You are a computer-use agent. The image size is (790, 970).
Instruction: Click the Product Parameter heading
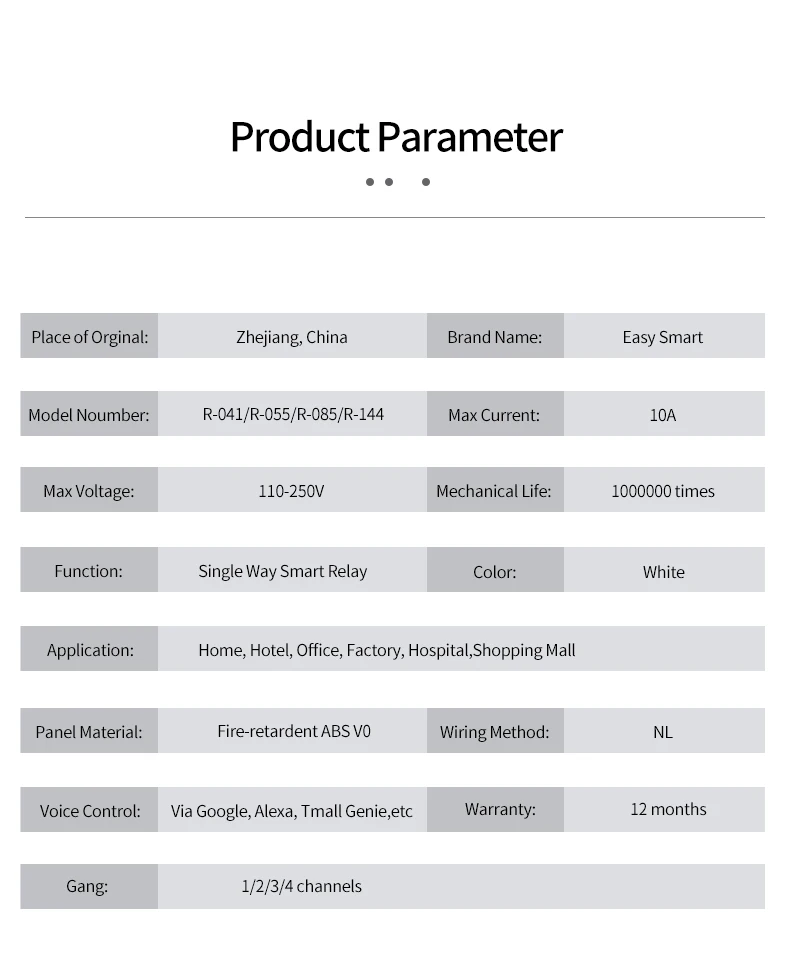(396, 137)
